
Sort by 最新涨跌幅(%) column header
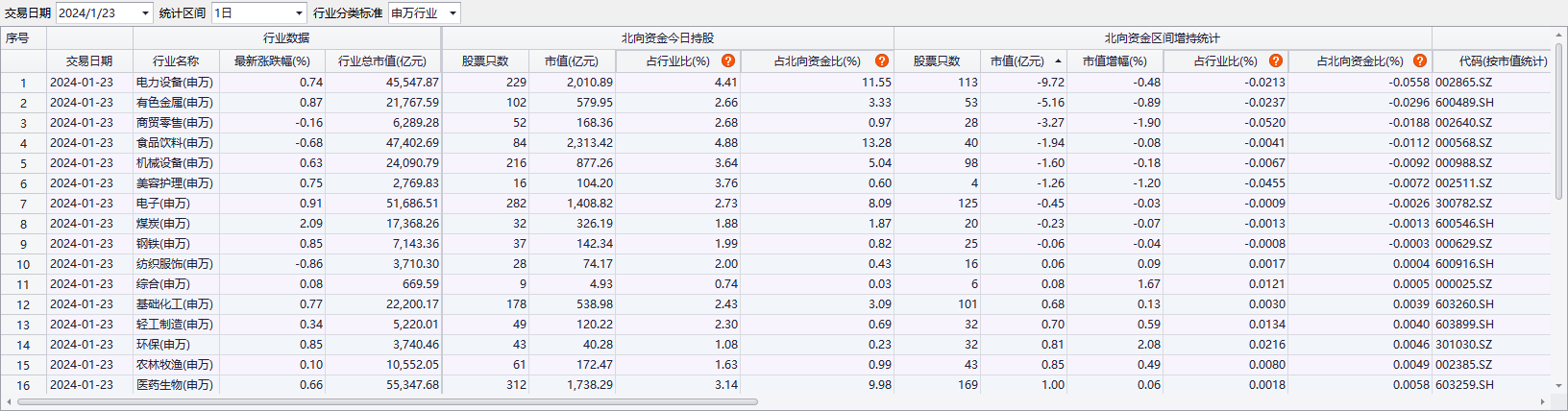272,61
